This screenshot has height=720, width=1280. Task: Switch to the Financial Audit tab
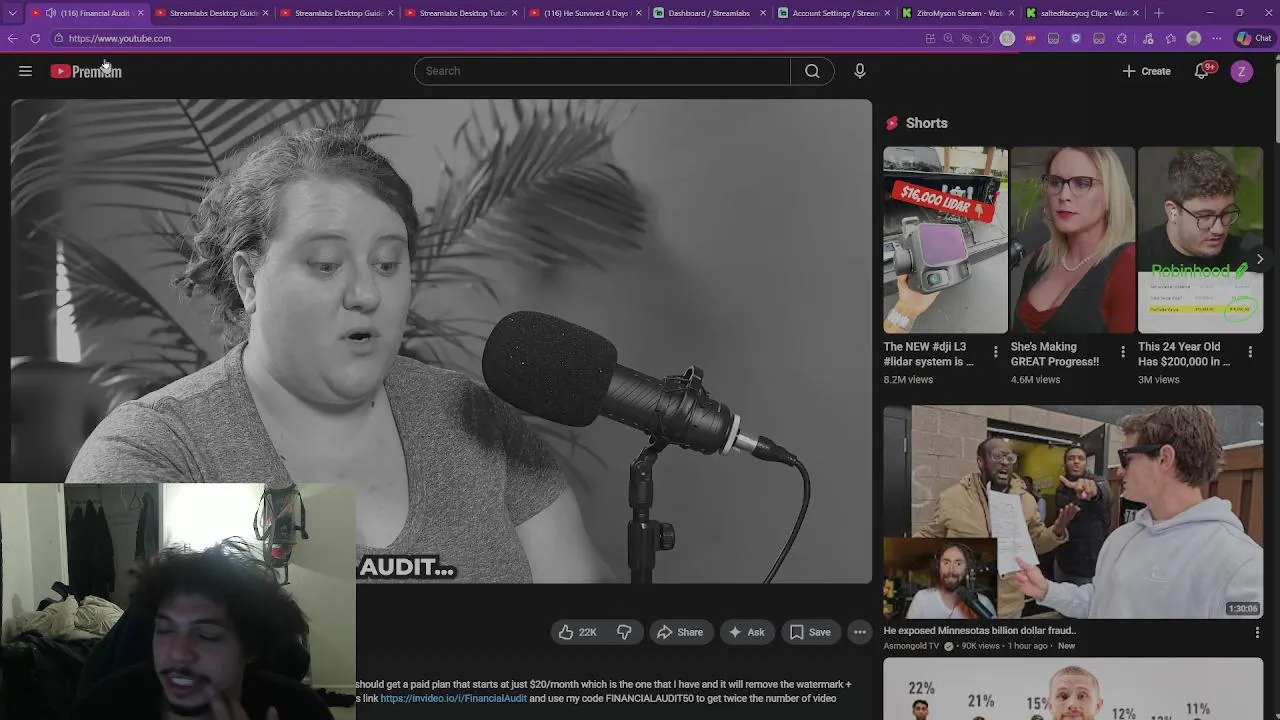(88, 13)
